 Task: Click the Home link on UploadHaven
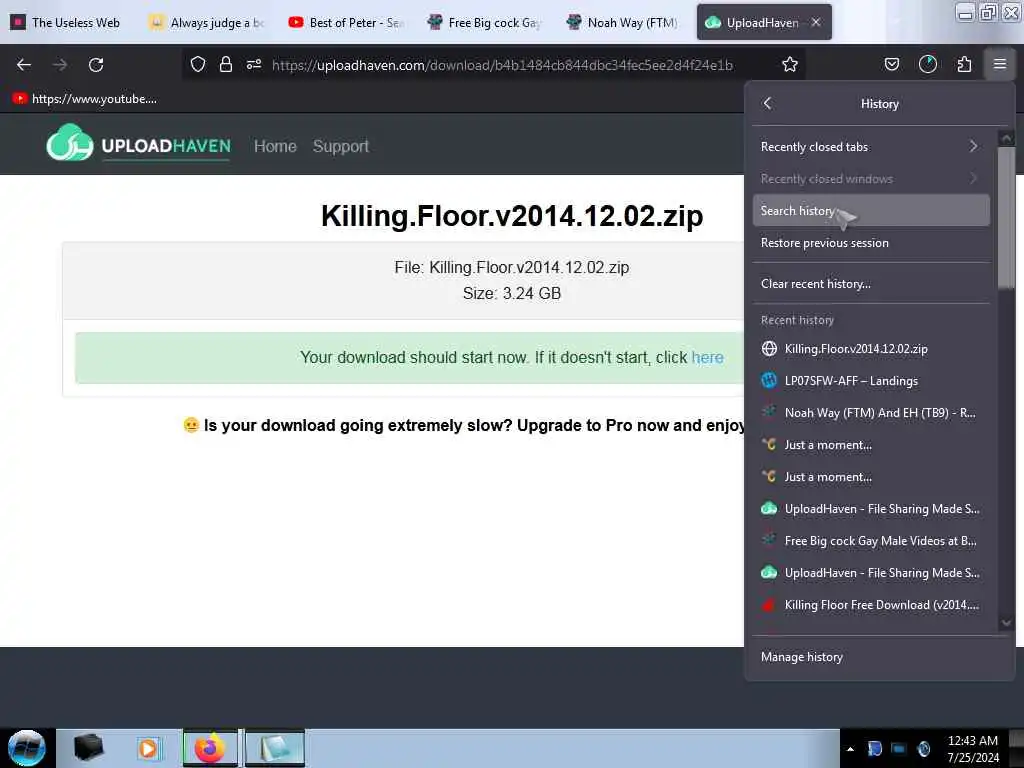(275, 146)
